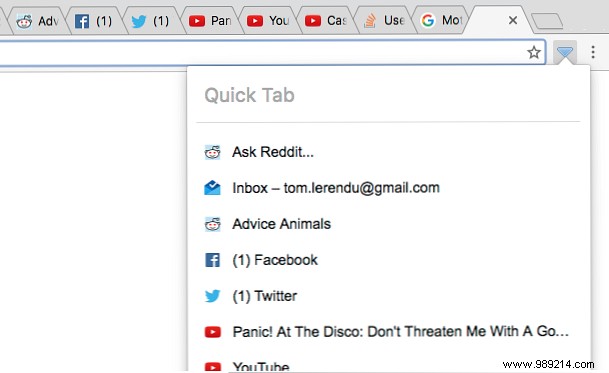Select '(1) Facebook' in the tab list
This screenshot has width=609, height=373.
(x=388, y=260)
